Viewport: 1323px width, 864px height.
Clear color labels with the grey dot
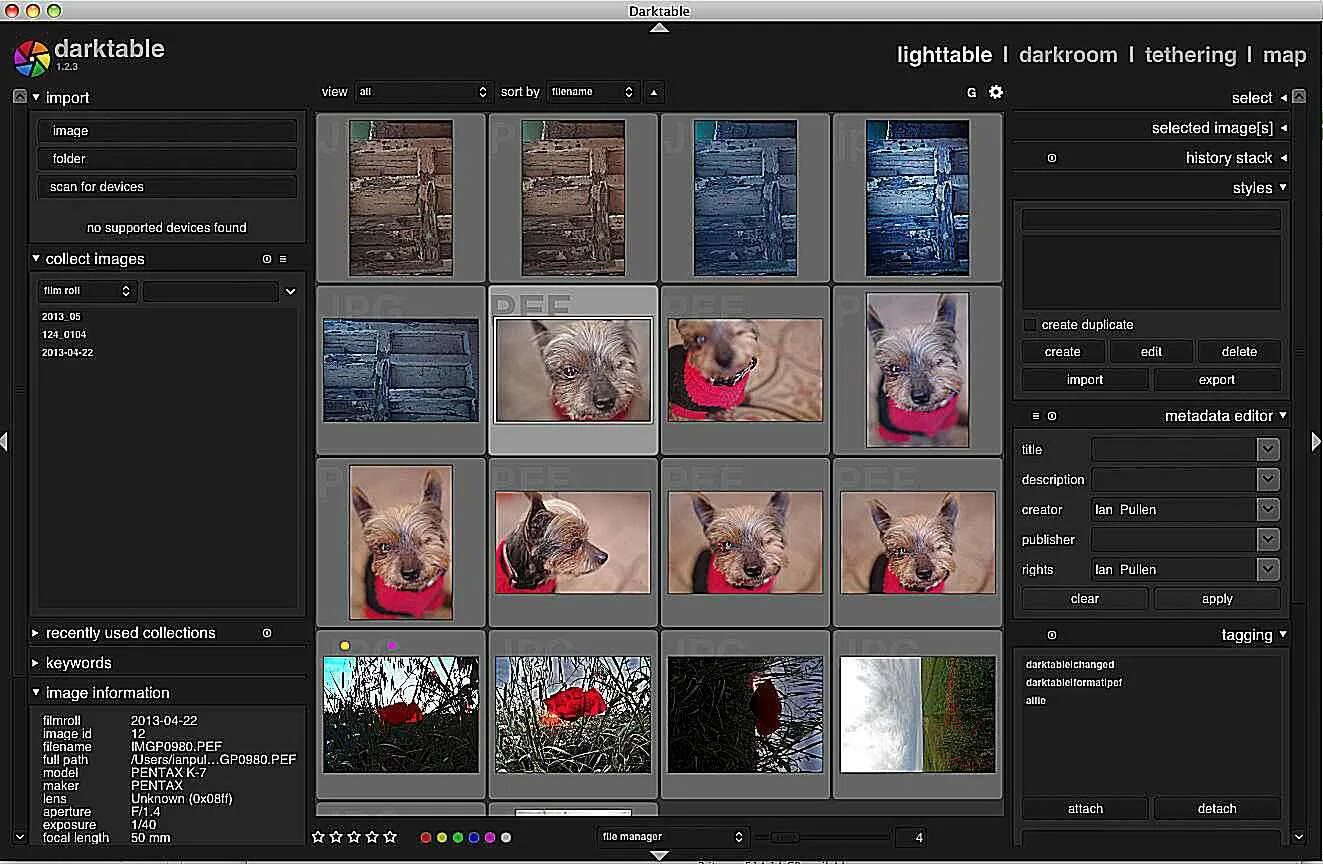[506, 838]
